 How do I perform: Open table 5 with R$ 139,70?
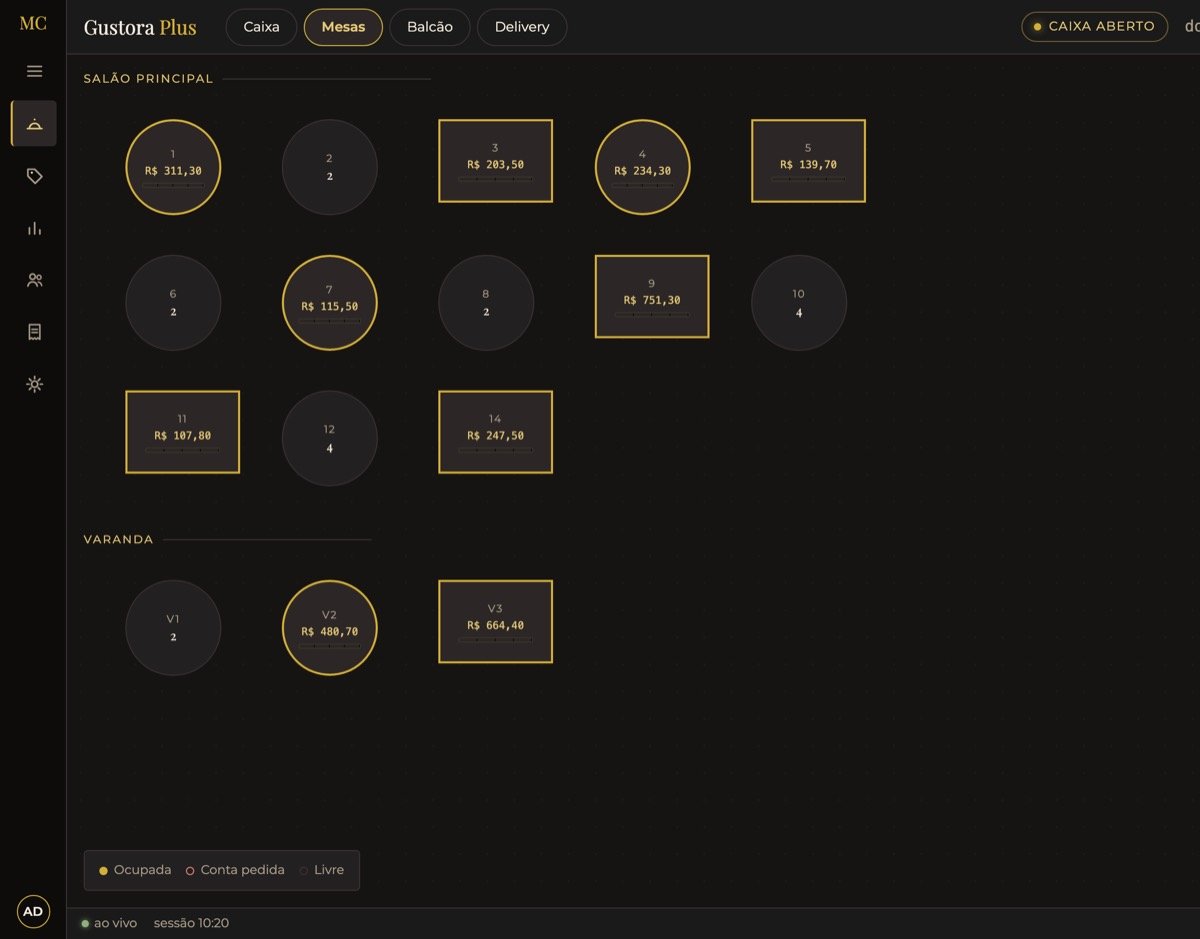click(x=808, y=161)
